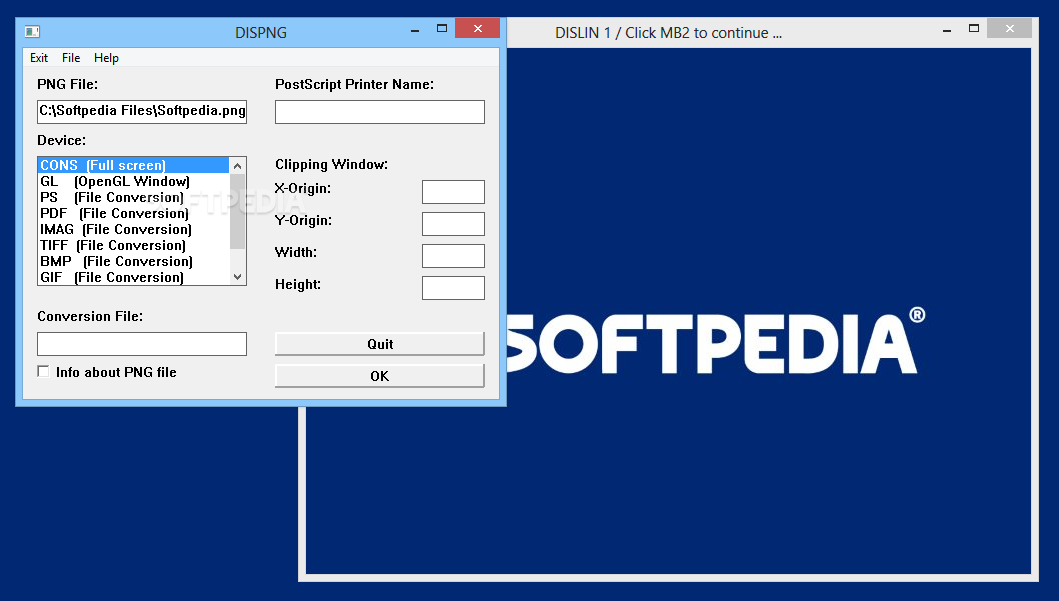Minimize the DISPNG window
The height and width of the screenshot is (601, 1059).
[415, 30]
